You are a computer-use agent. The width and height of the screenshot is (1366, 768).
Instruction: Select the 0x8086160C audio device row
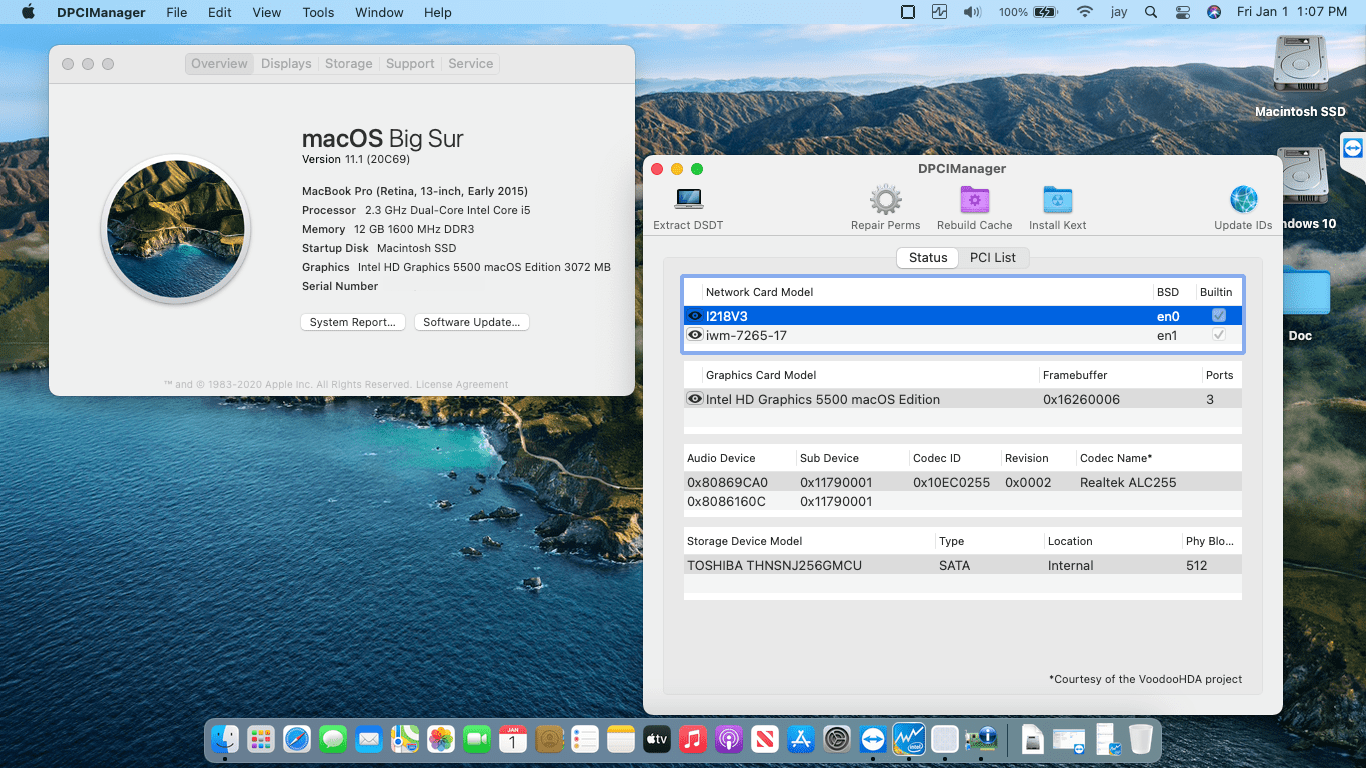point(963,501)
